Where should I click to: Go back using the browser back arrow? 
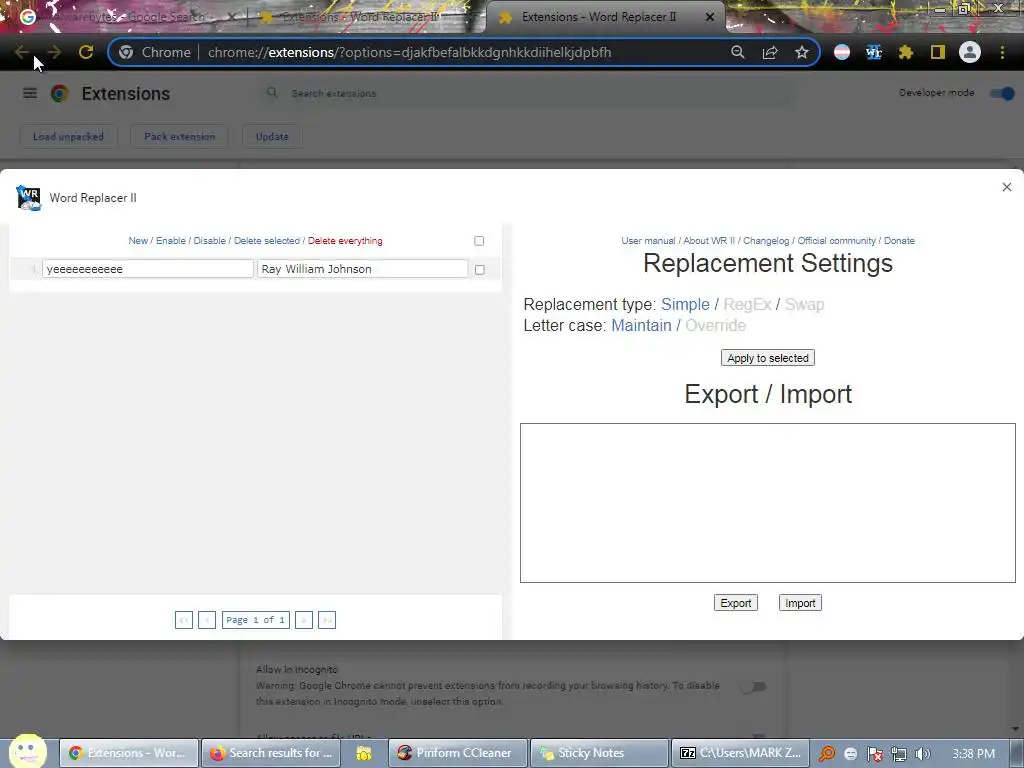(x=22, y=52)
